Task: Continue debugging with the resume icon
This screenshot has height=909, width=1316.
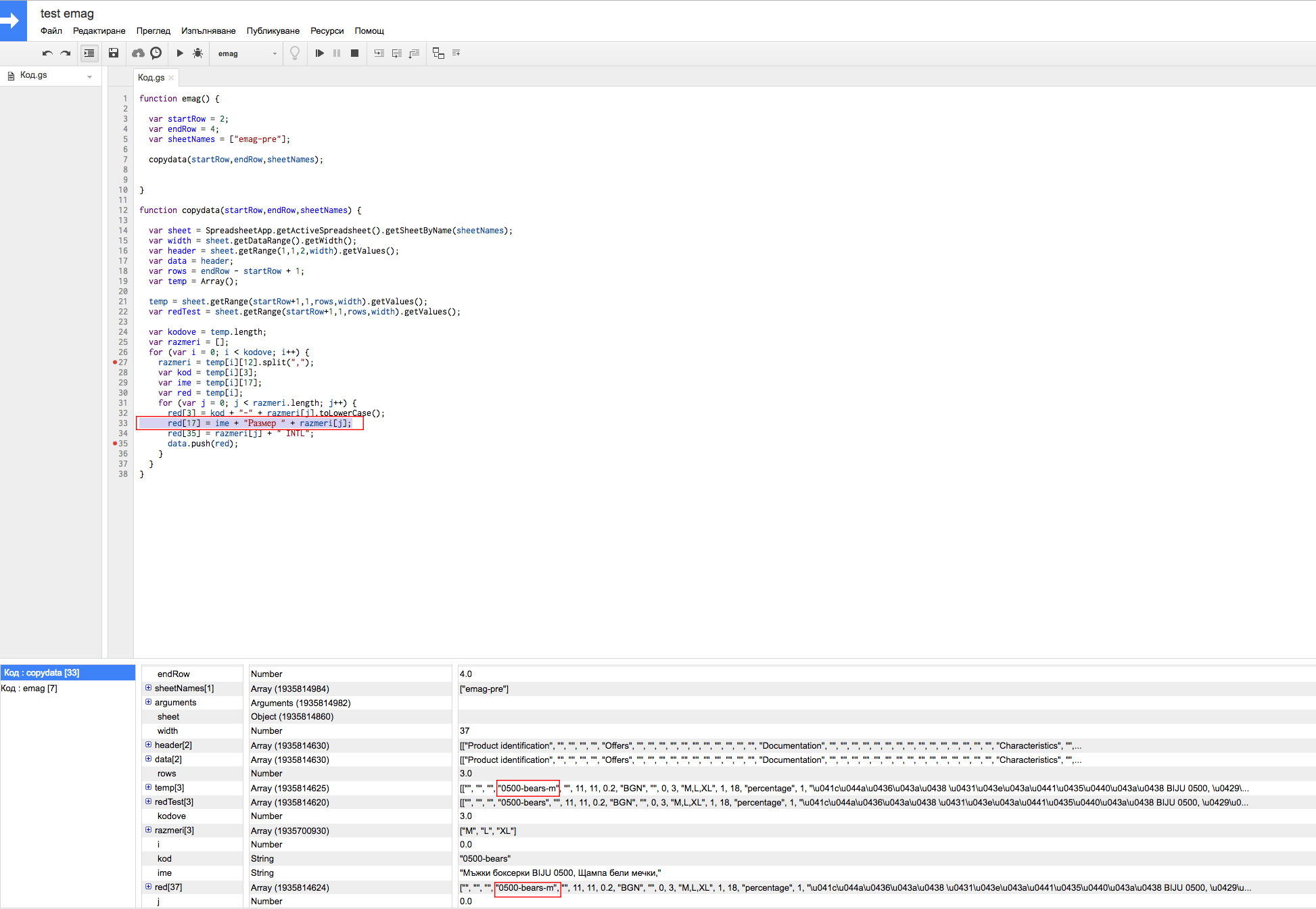Action: [x=319, y=53]
